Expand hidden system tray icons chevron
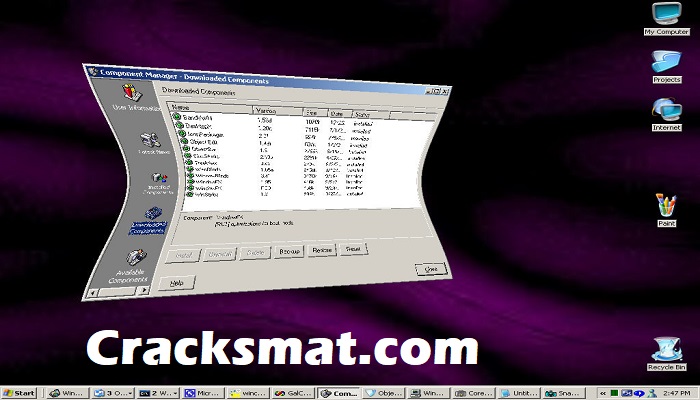 pyautogui.click(x=603, y=393)
